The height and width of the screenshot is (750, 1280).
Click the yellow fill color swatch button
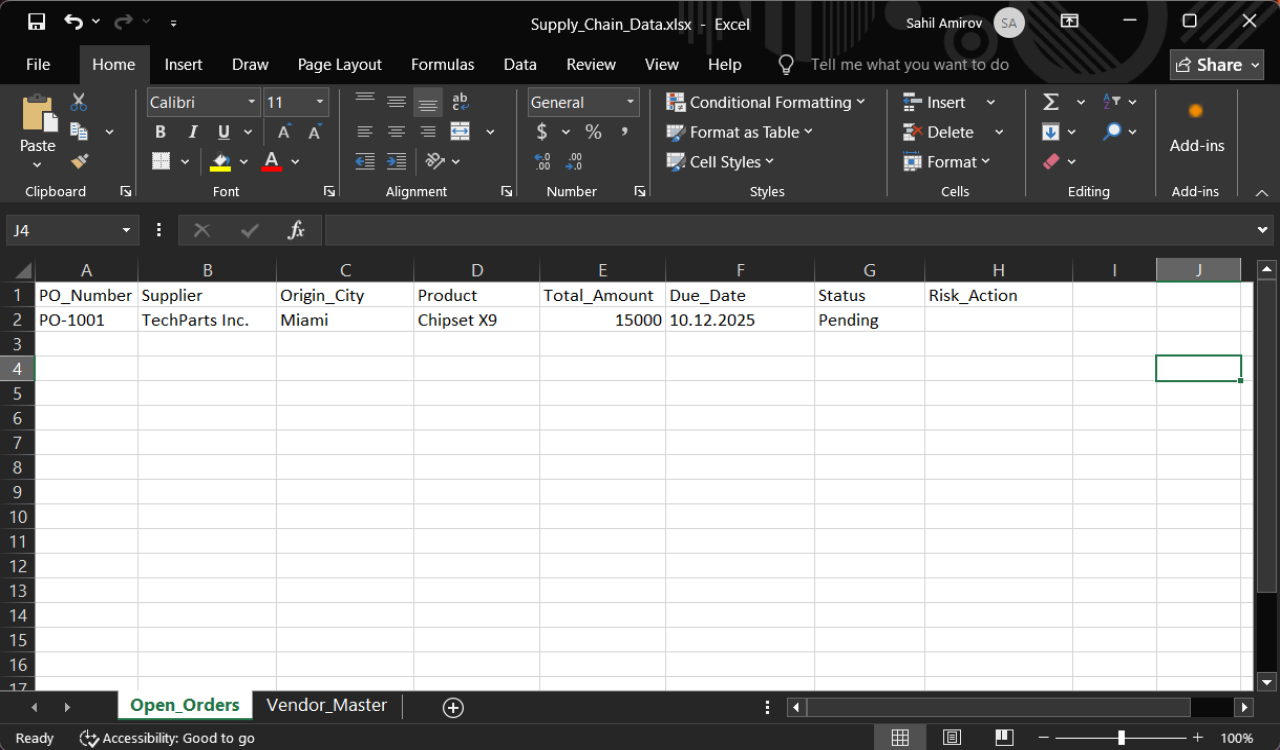click(x=221, y=161)
